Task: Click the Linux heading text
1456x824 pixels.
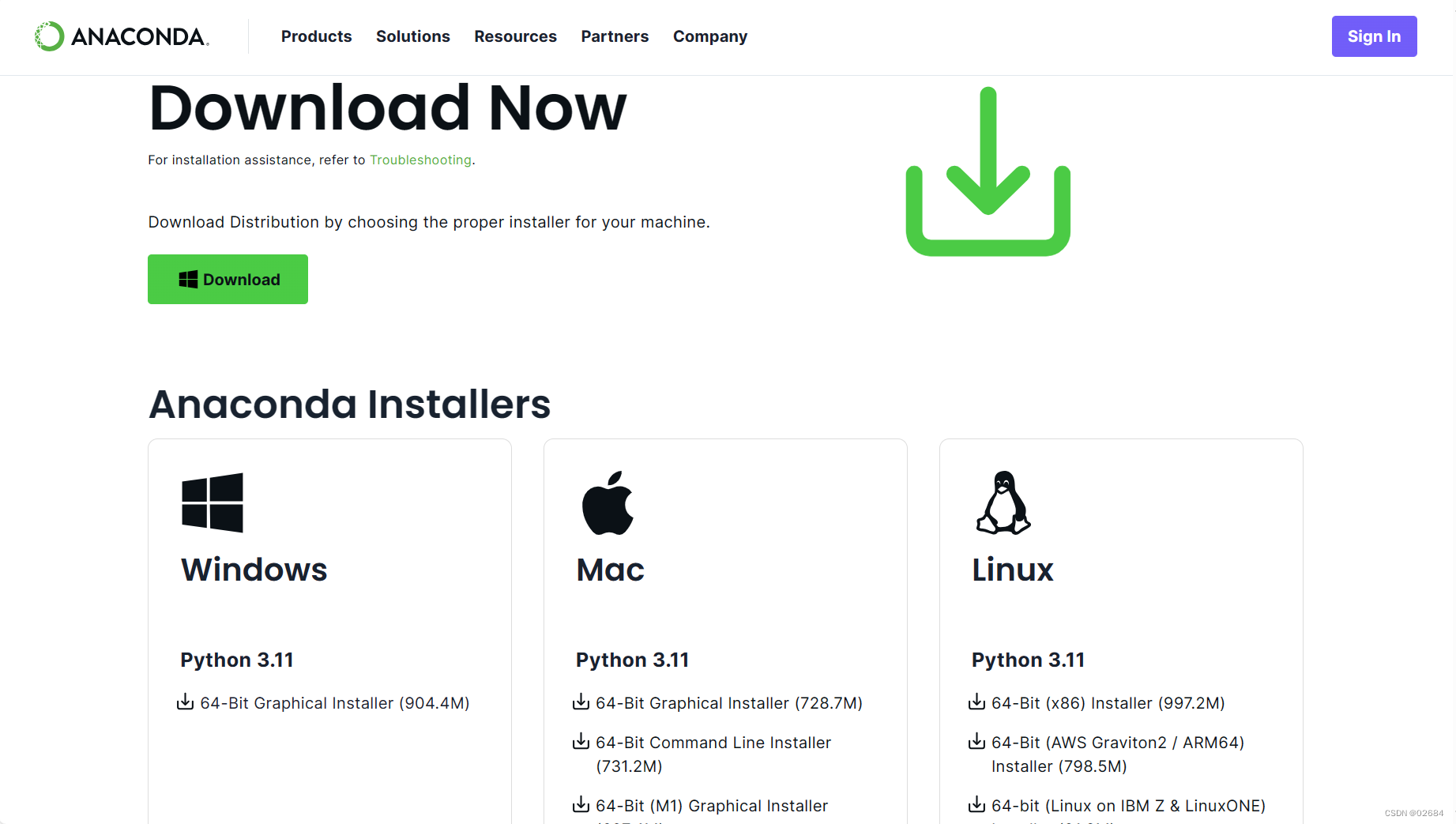Action: pyautogui.click(x=1012, y=570)
